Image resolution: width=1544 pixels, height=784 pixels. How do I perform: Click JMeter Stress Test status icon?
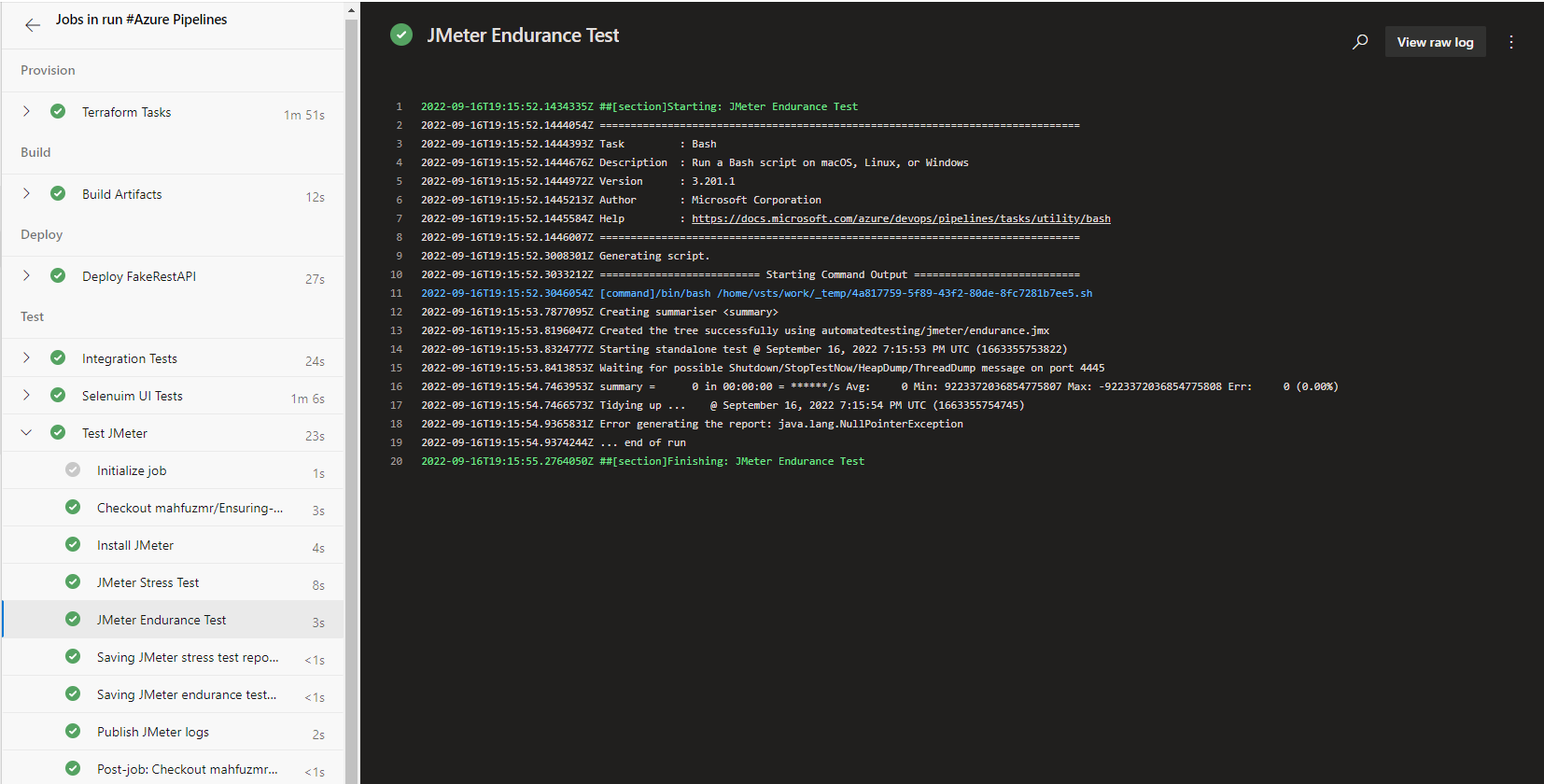pos(73,581)
